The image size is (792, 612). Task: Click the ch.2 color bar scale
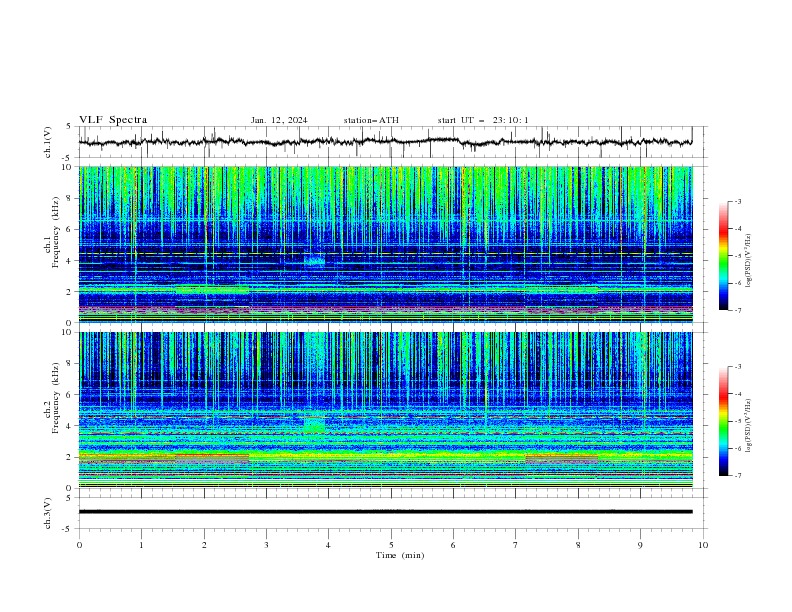pos(723,421)
